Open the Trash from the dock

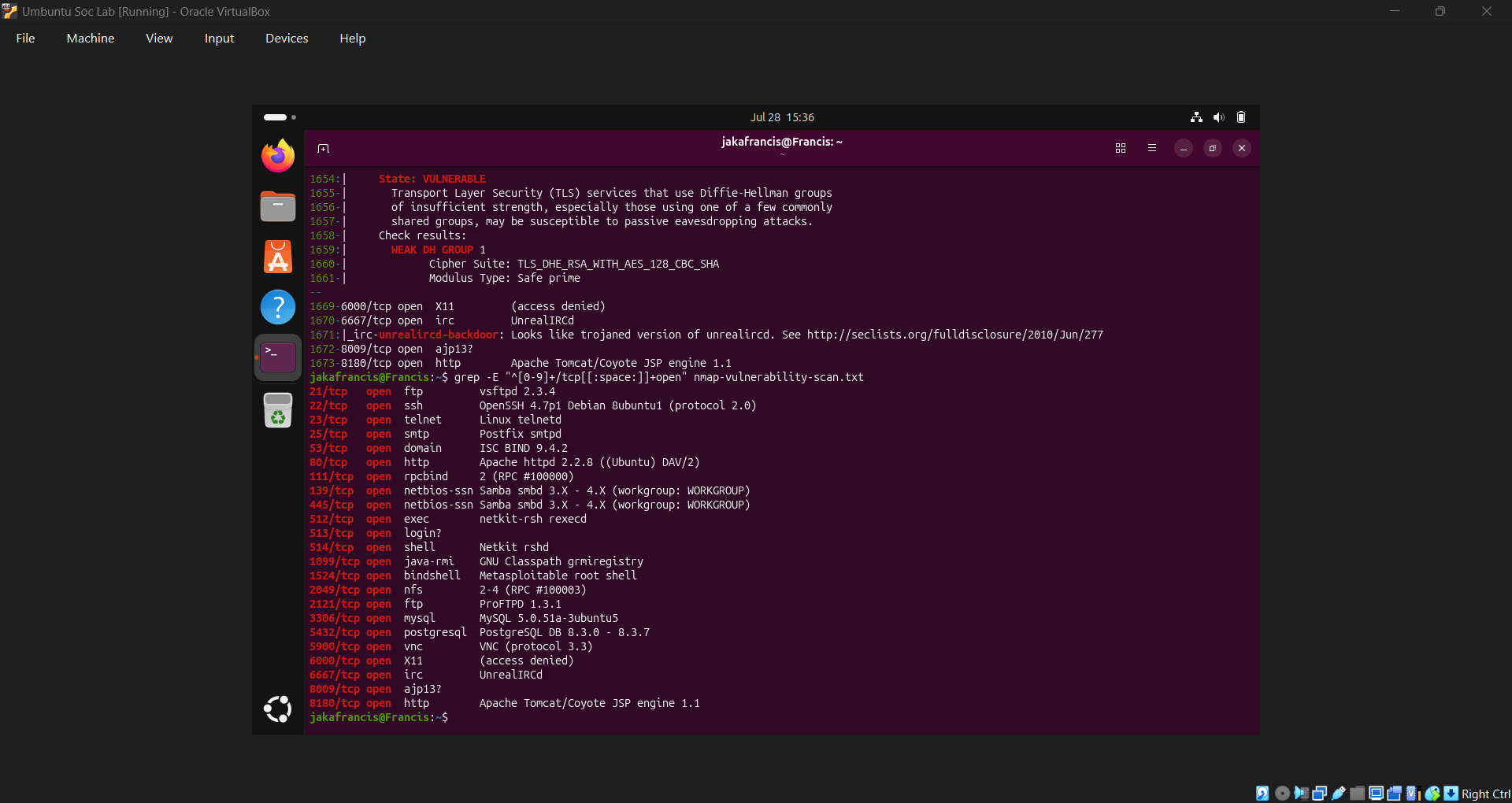(278, 409)
